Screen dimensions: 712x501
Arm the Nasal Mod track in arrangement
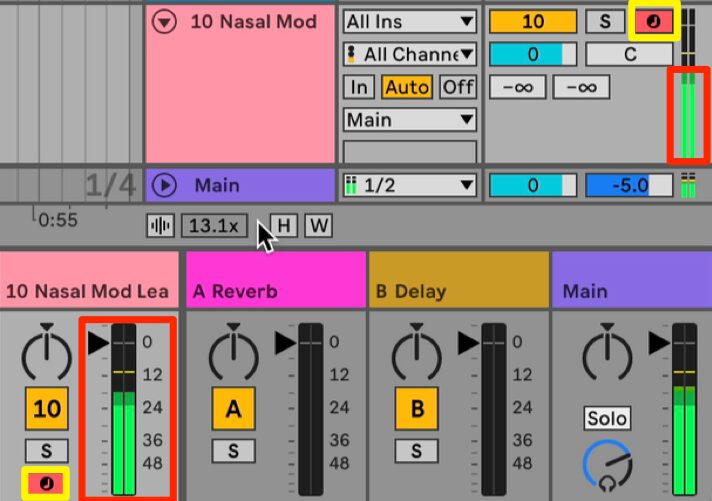[x=653, y=21]
